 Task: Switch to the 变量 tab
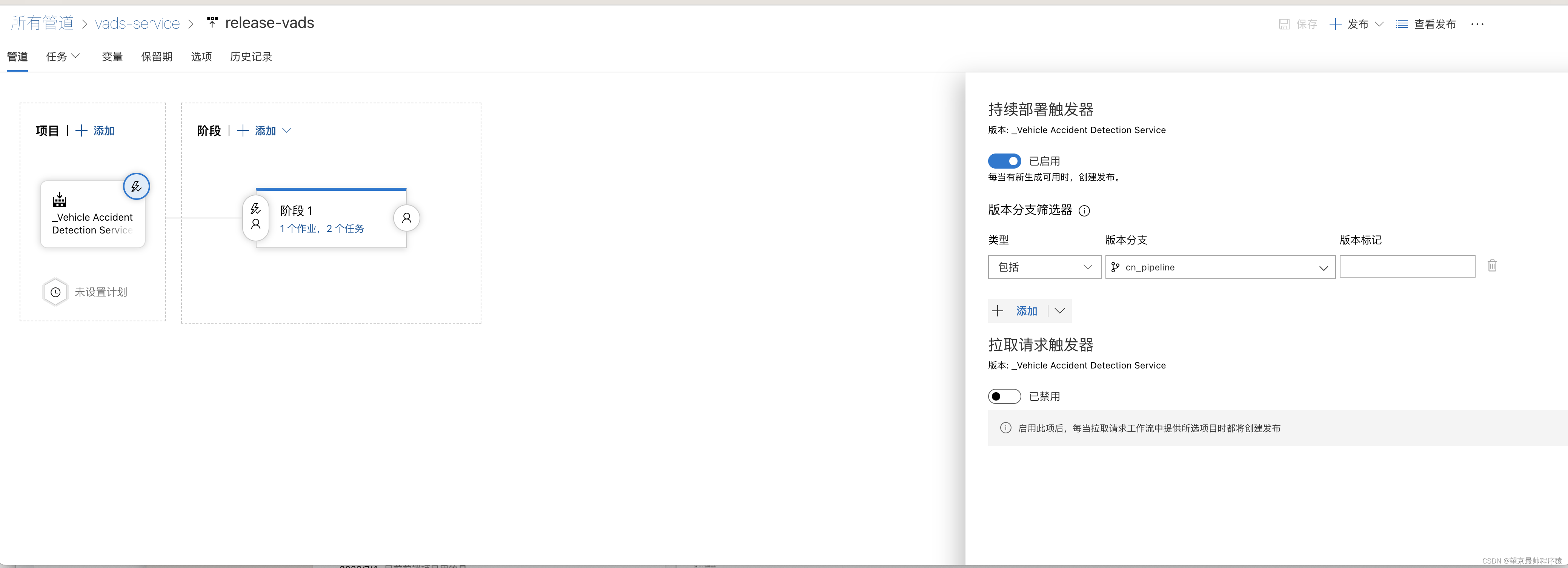point(112,57)
